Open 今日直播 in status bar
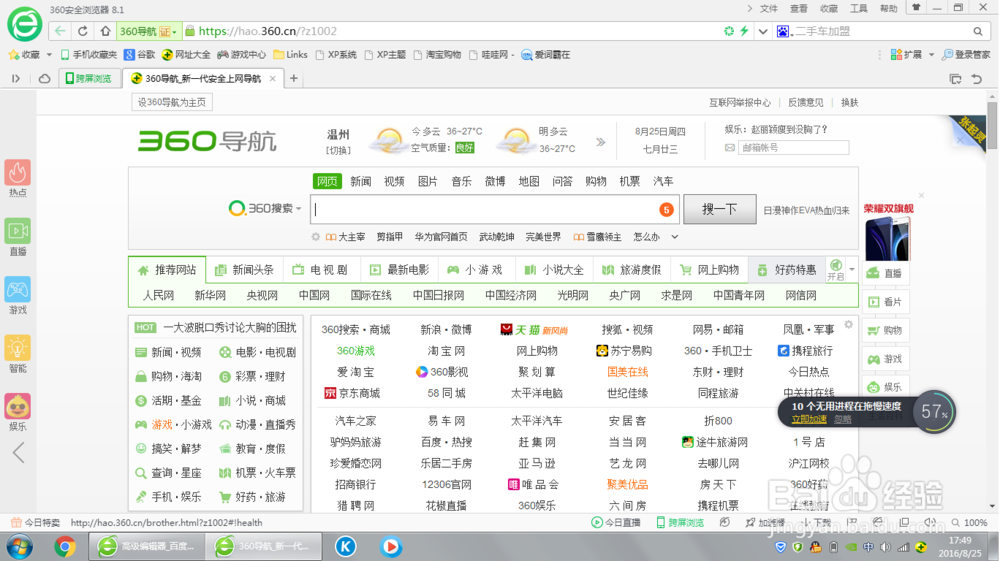Screen dimensions: 1000x561 [x=616, y=522]
